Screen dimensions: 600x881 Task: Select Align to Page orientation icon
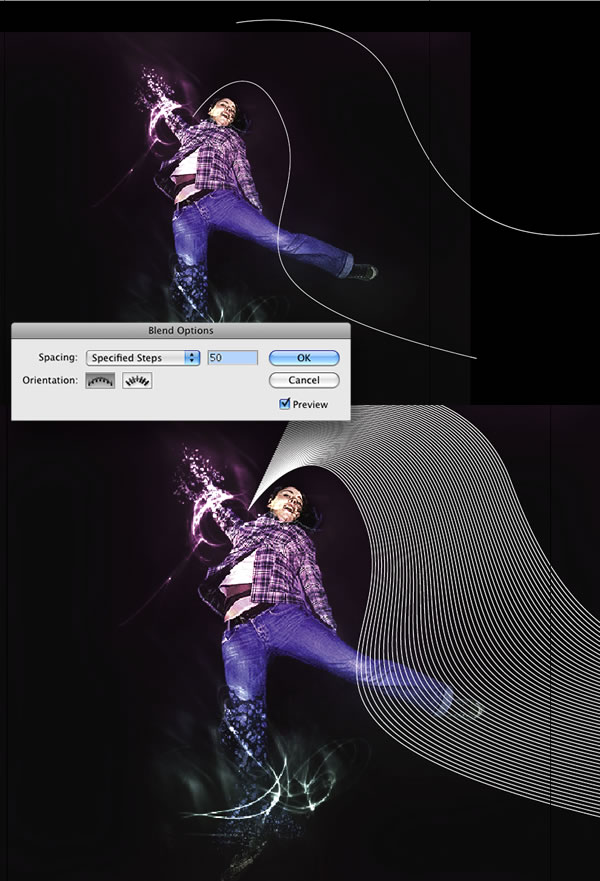tap(100, 380)
